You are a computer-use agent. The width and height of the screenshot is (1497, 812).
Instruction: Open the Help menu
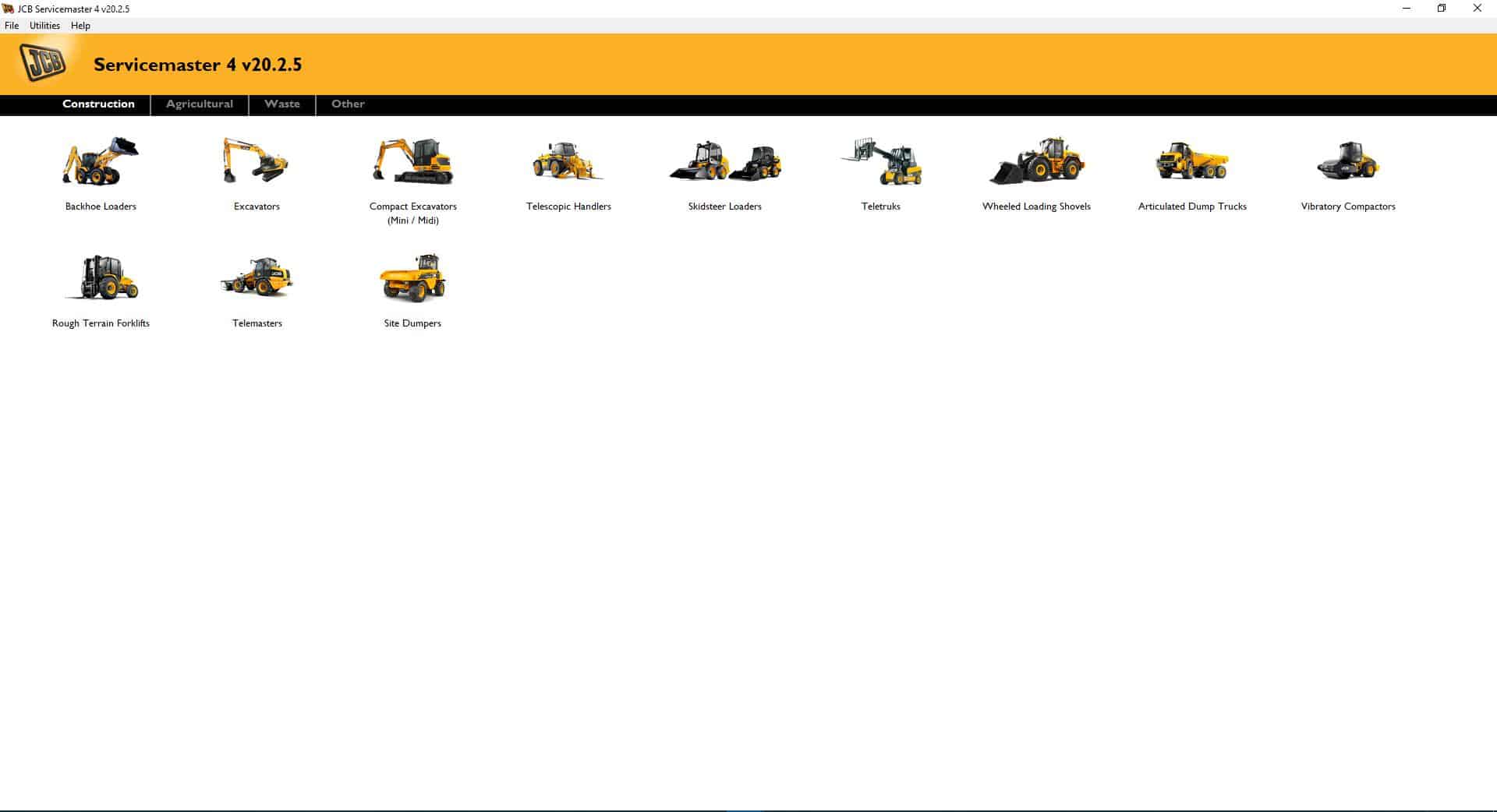80,25
